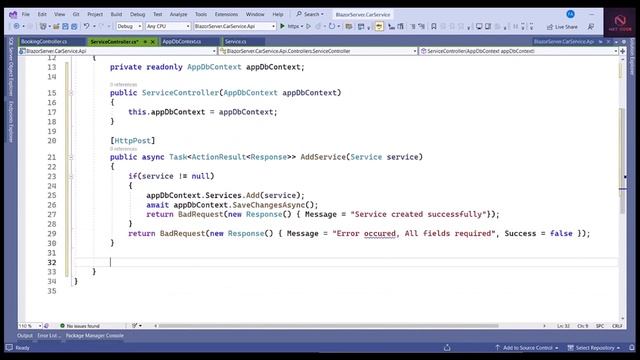Screen dimensions: 640x360
Task: Click the Search box in title bar
Action: pos(310,14)
